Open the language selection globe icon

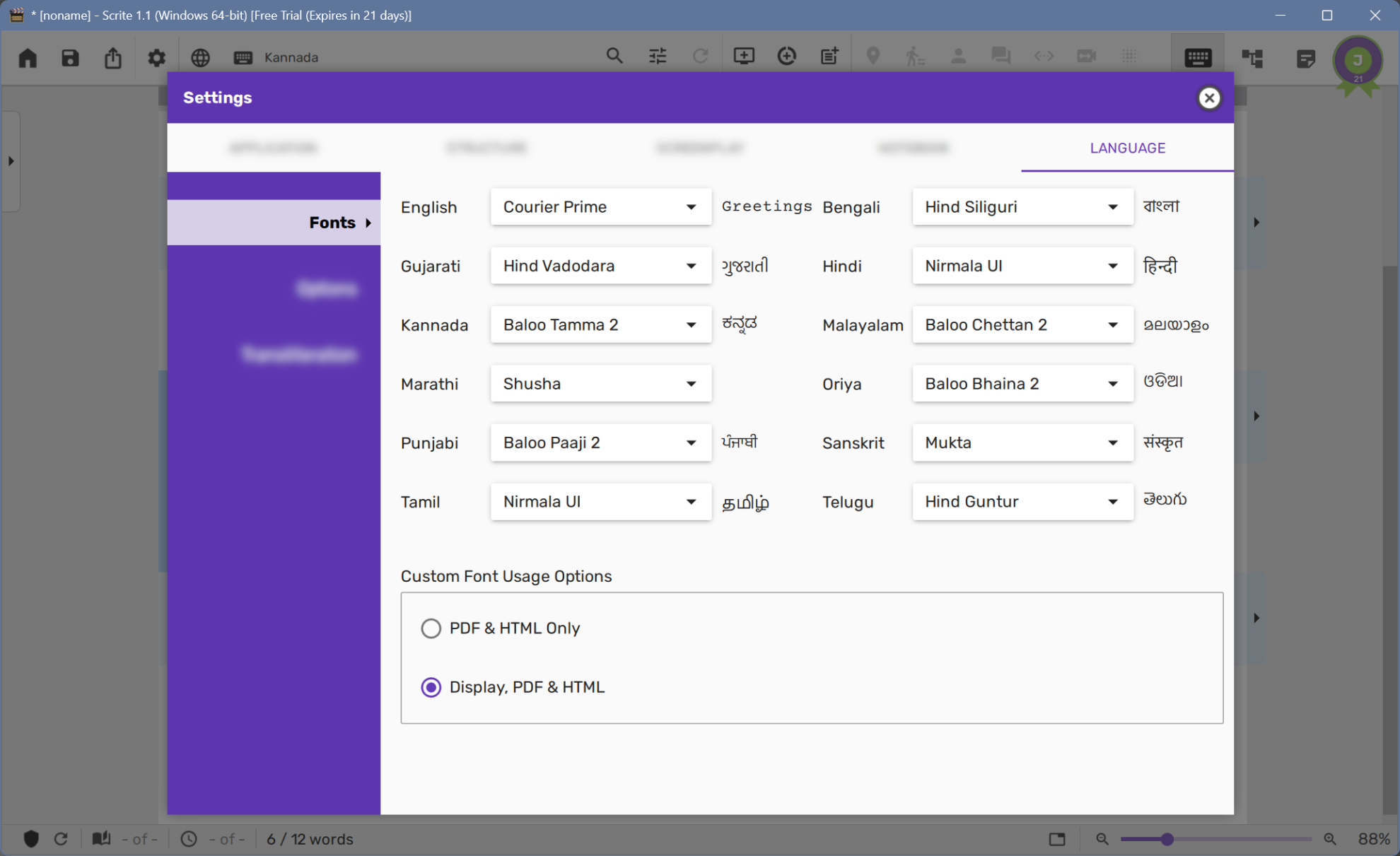(x=200, y=58)
